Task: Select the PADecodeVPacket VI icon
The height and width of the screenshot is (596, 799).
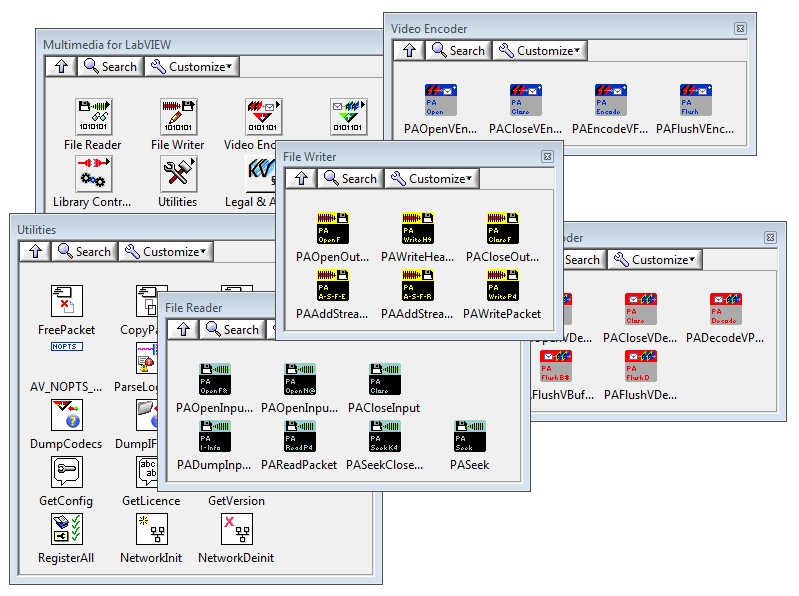Action: 726,309
